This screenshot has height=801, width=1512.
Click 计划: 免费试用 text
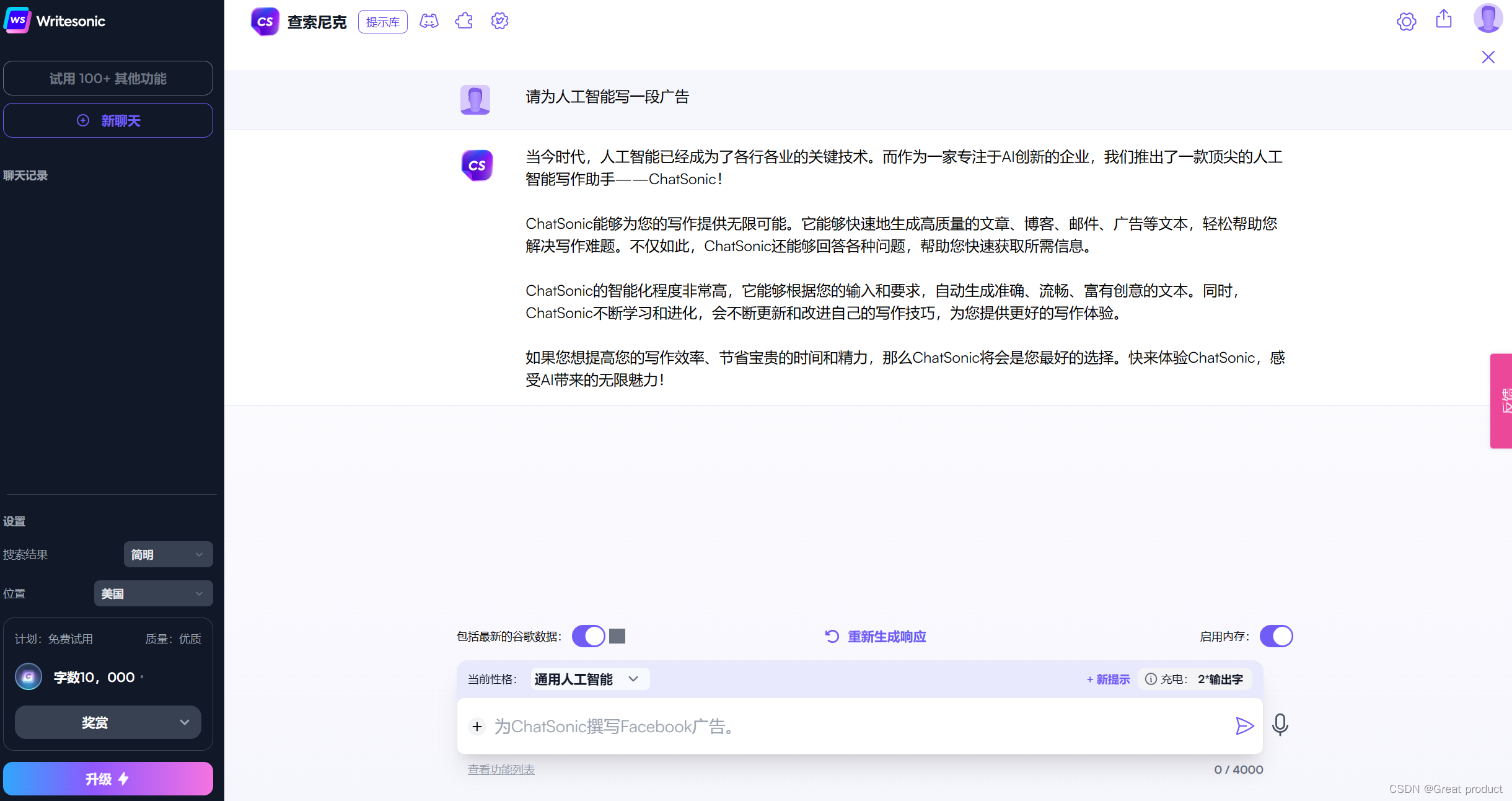[x=54, y=639]
